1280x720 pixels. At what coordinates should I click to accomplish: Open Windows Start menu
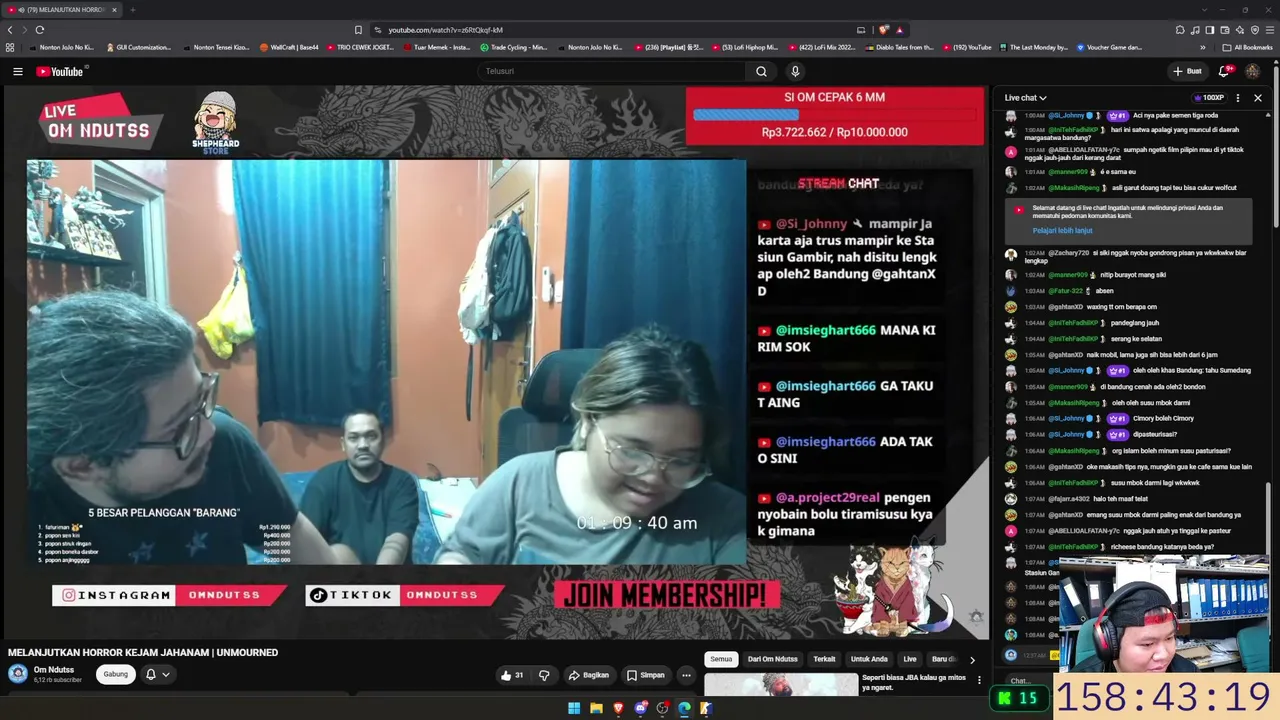(x=574, y=708)
